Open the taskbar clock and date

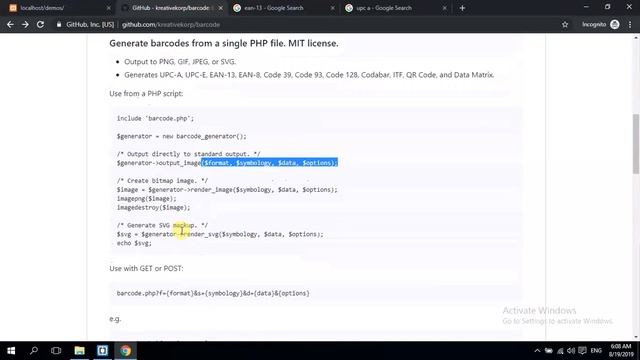coord(621,351)
